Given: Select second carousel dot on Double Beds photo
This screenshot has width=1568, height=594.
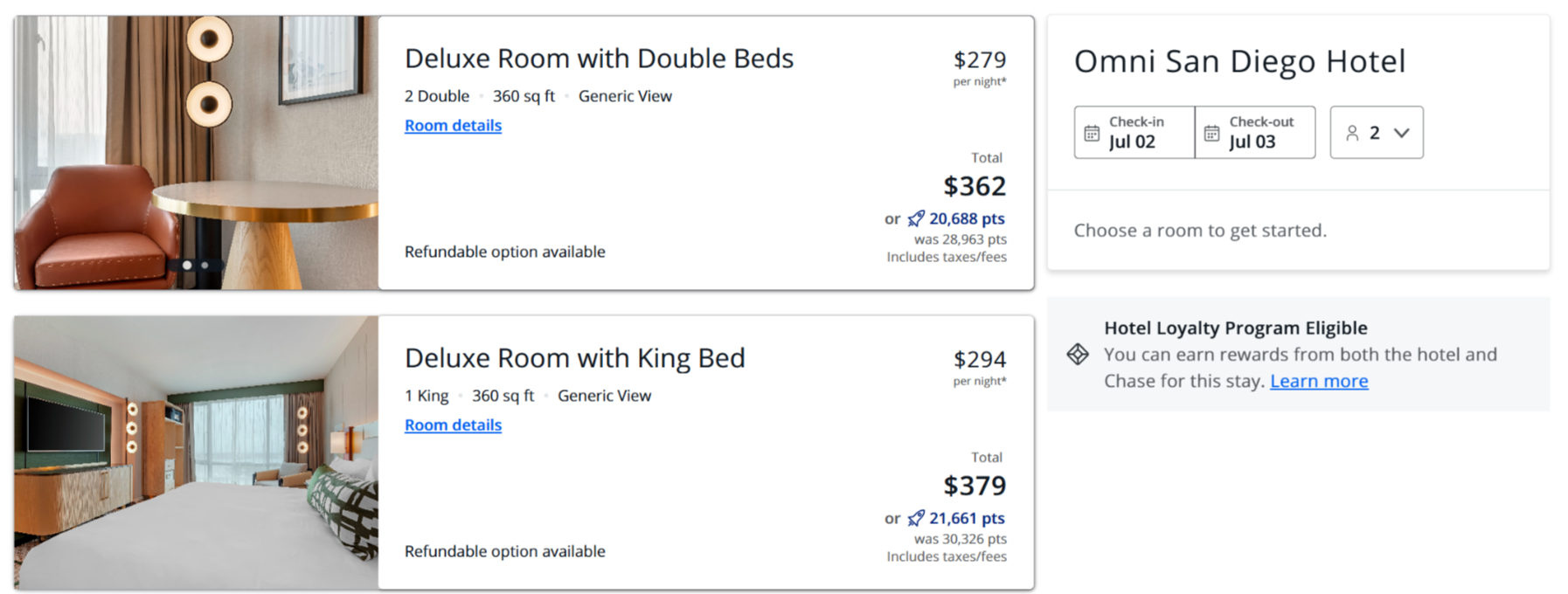Looking at the screenshot, I should (205, 265).
